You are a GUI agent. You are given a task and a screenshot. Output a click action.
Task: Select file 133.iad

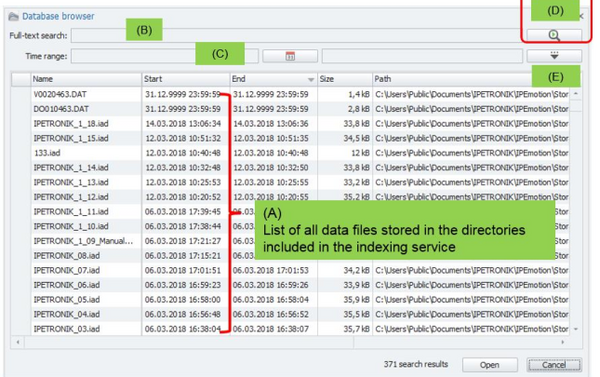(47, 153)
